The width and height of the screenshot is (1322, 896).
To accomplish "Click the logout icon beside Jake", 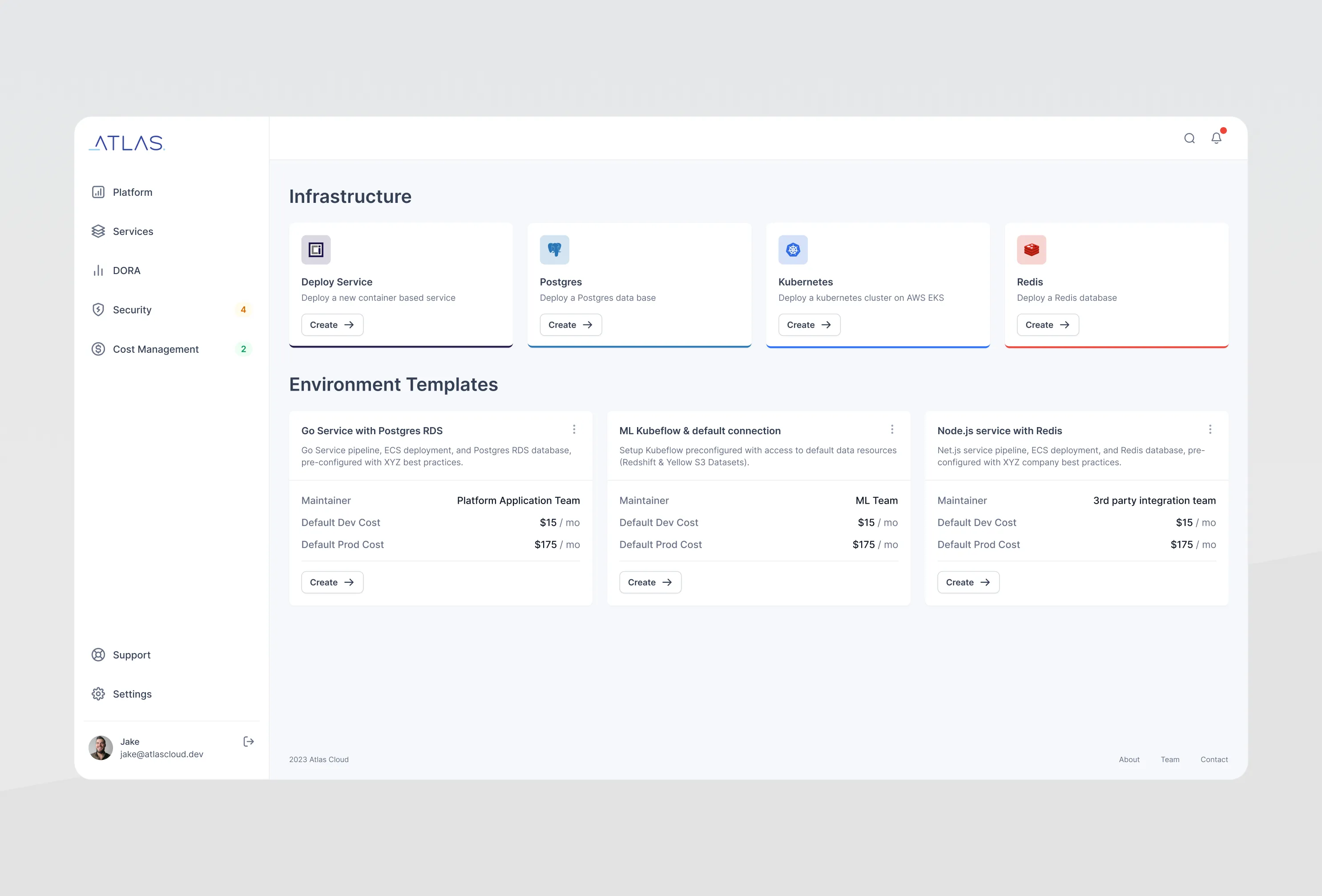I will [249, 741].
